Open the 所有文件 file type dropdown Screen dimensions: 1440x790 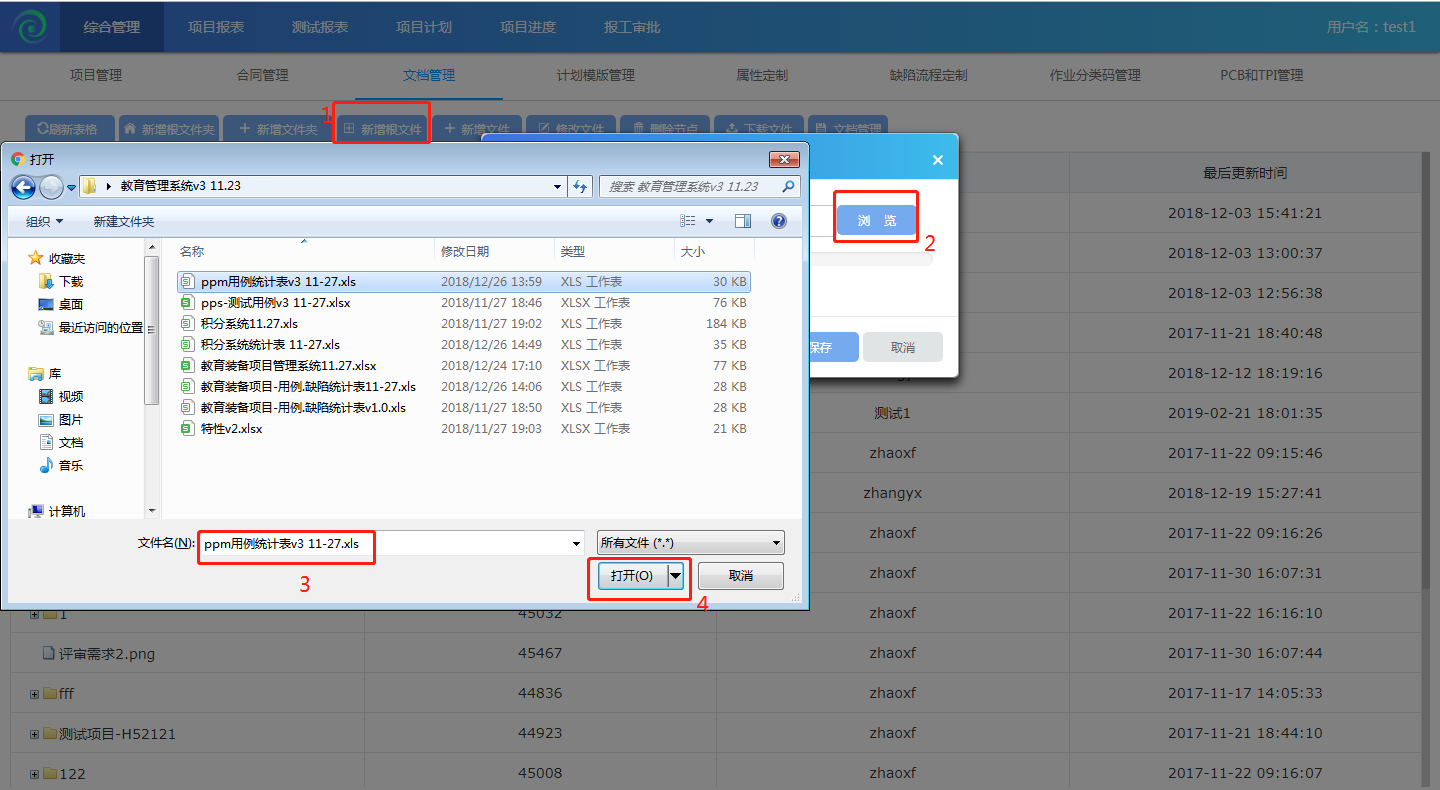pyautogui.click(x=690, y=543)
